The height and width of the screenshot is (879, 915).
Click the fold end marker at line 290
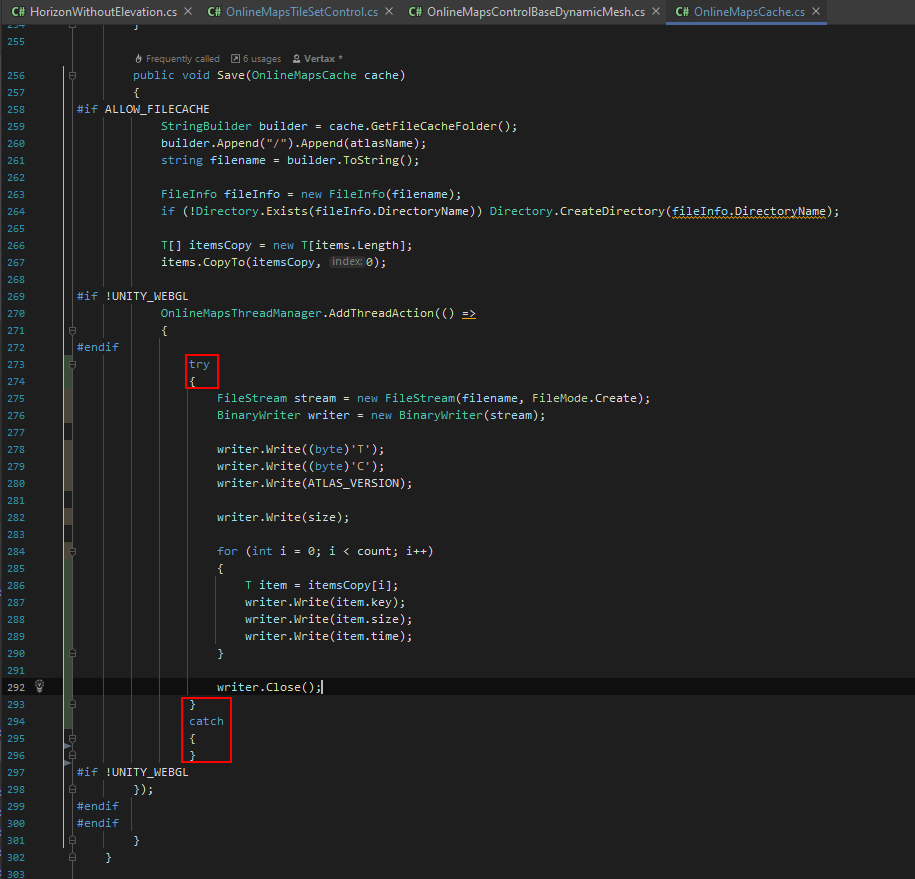pyautogui.click(x=72, y=653)
